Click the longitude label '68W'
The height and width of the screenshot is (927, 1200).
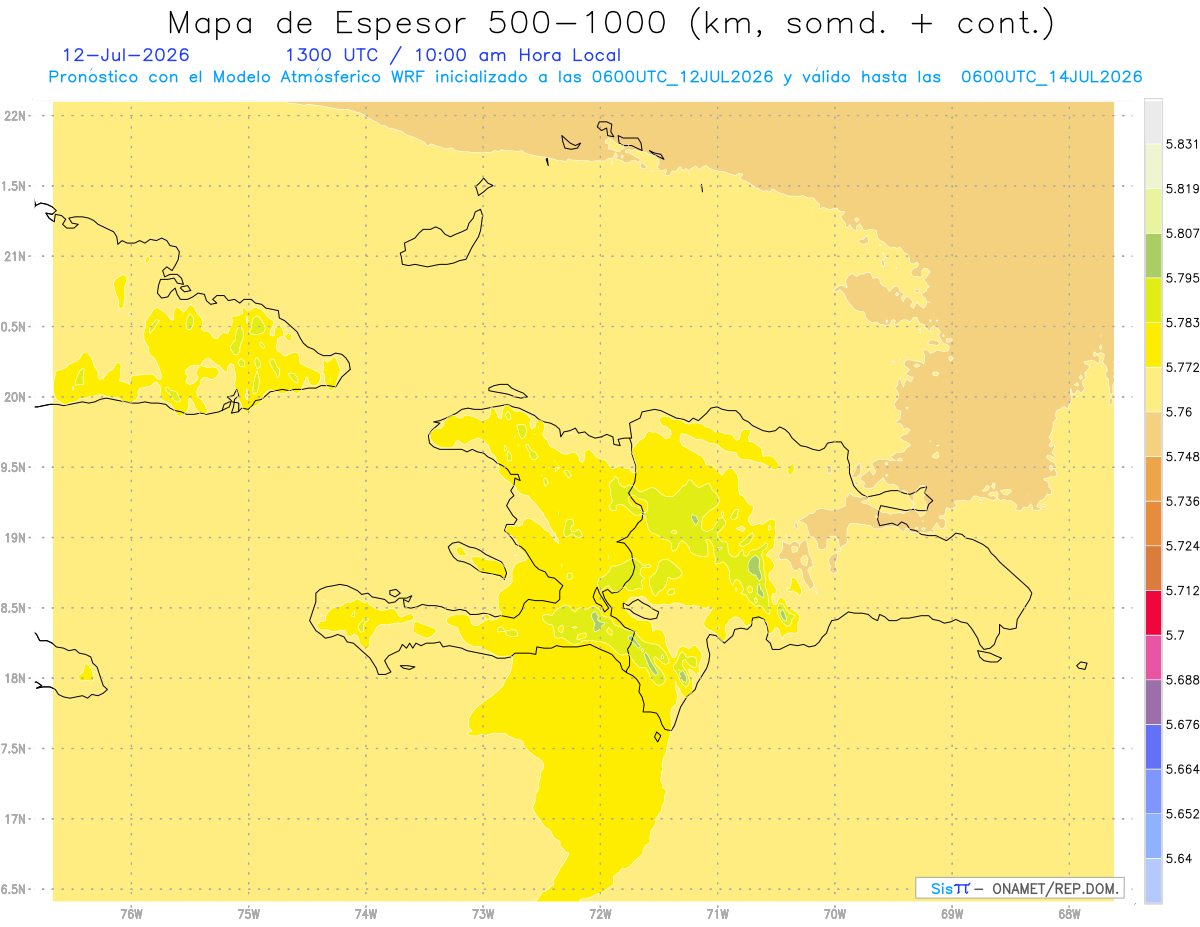(1069, 914)
